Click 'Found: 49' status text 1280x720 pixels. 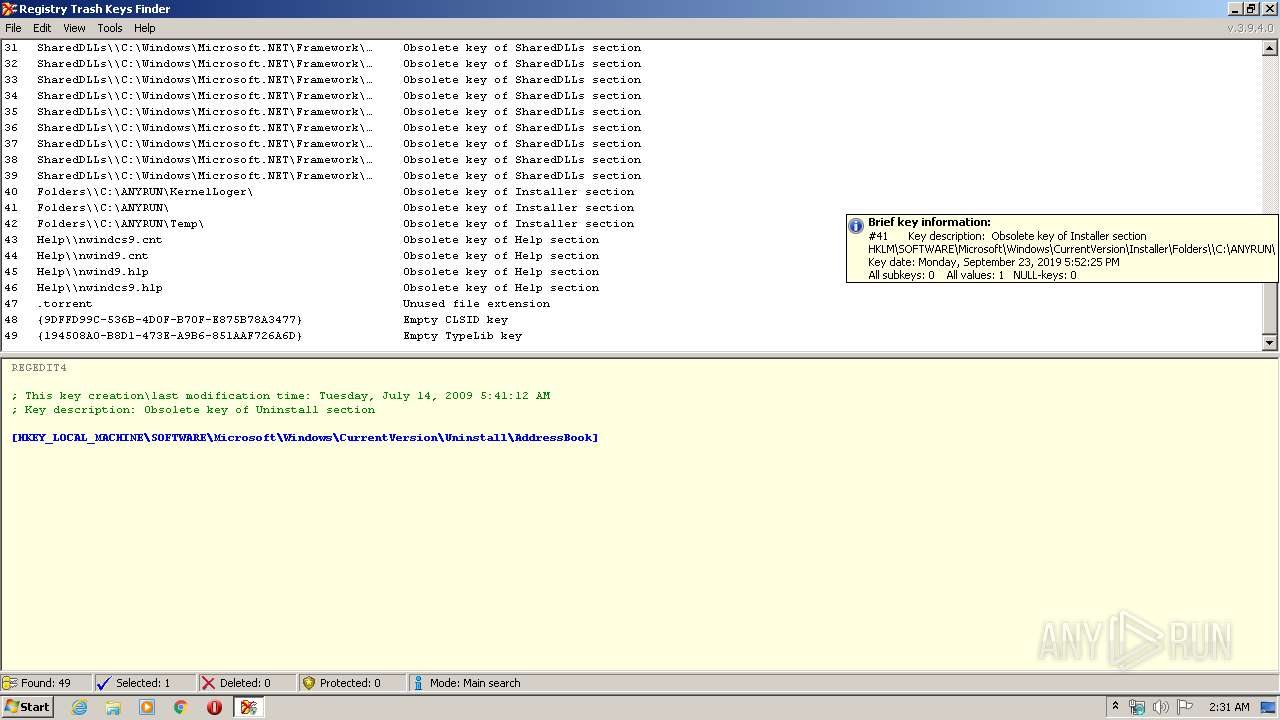pos(46,683)
